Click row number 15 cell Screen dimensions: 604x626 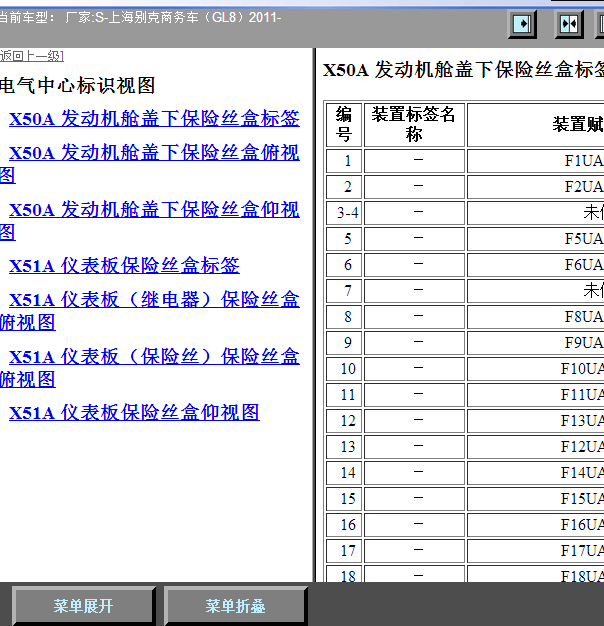(344, 499)
